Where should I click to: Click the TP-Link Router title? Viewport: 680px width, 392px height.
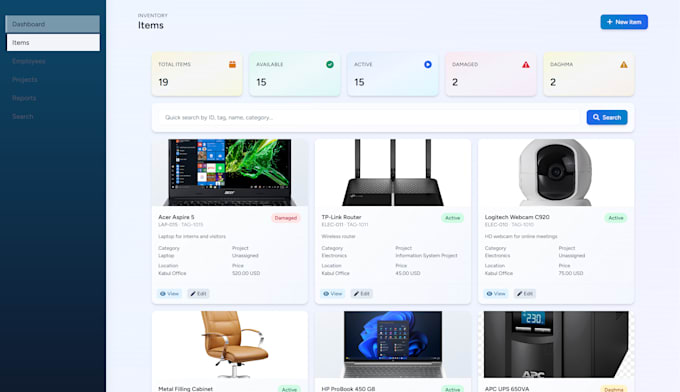click(341, 217)
